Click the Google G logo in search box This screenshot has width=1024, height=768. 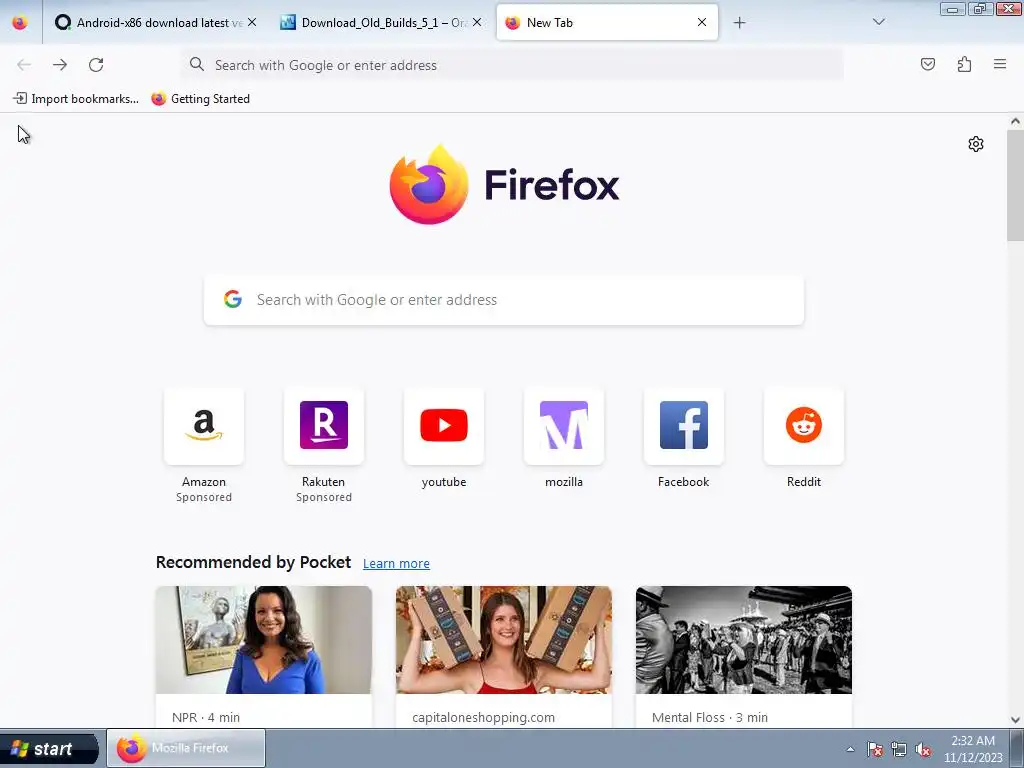tap(233, 299)
